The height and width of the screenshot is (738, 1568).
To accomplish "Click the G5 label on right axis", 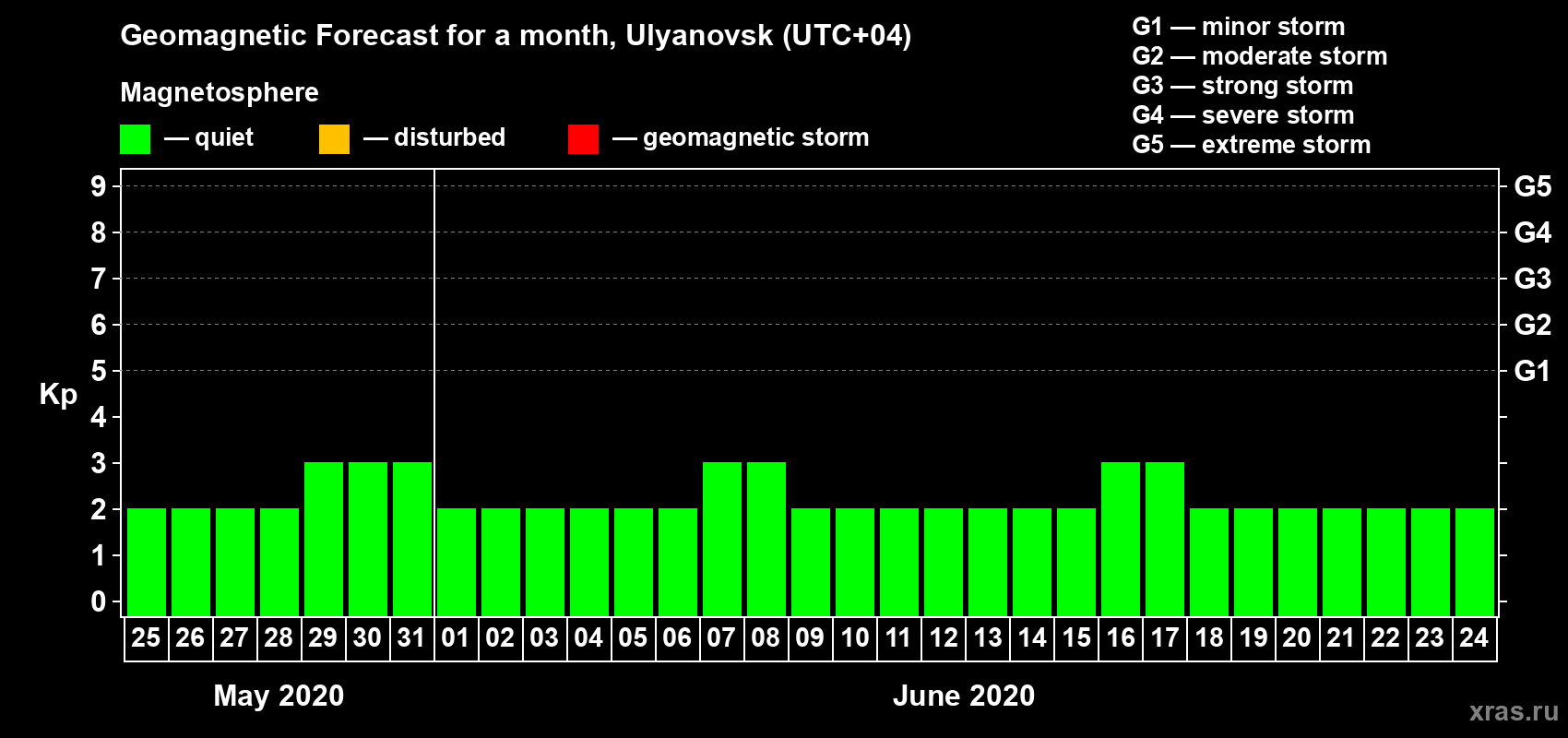I will (1533, 186).
